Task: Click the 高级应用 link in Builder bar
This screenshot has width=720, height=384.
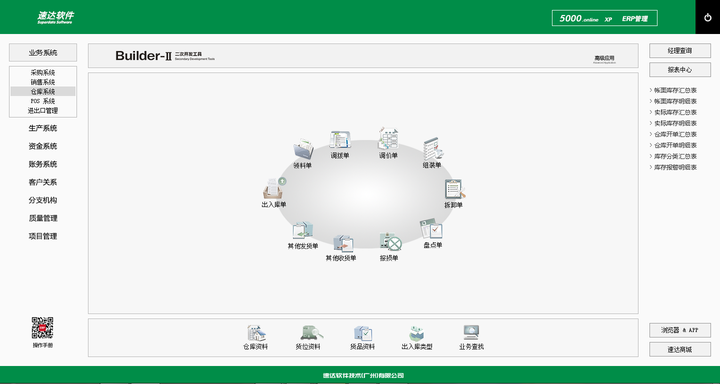Action: (604, 59)
